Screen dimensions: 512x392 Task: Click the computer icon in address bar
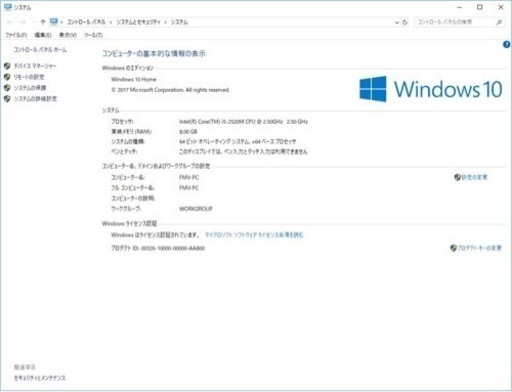point(54,22)
